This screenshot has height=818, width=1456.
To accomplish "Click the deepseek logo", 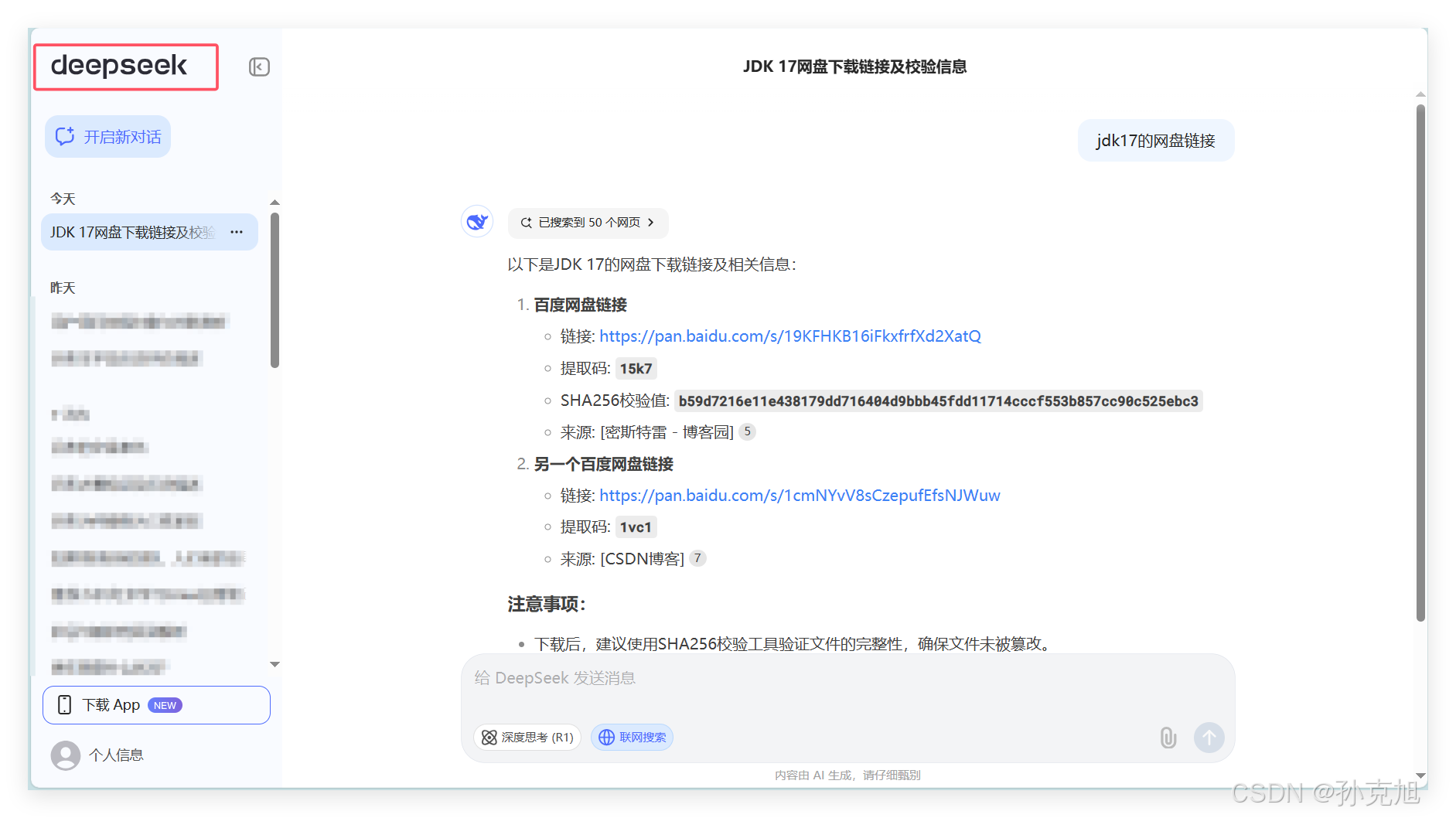I will 119,66.
